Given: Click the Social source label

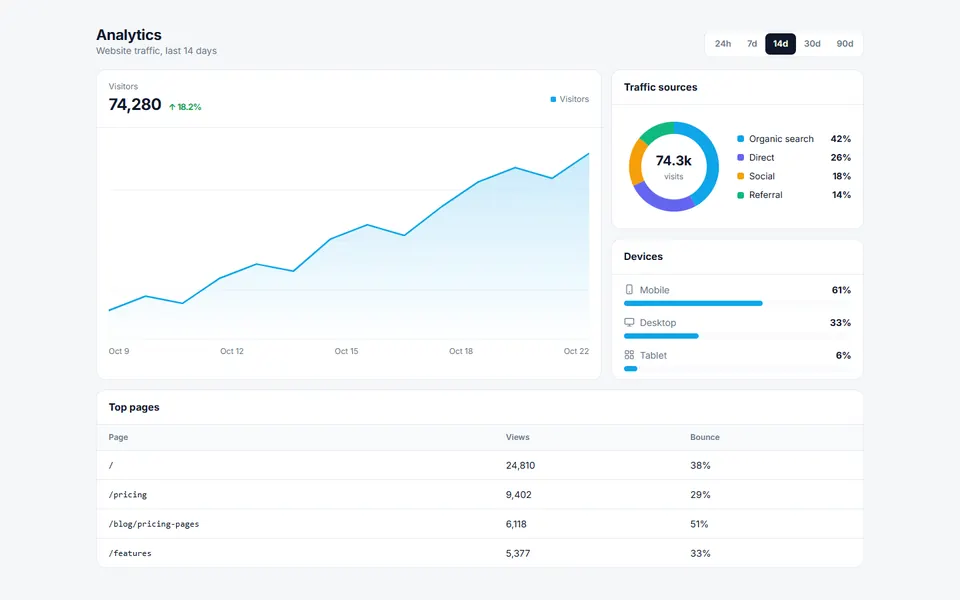Looking at the screenshot, I should click(762, 176).
